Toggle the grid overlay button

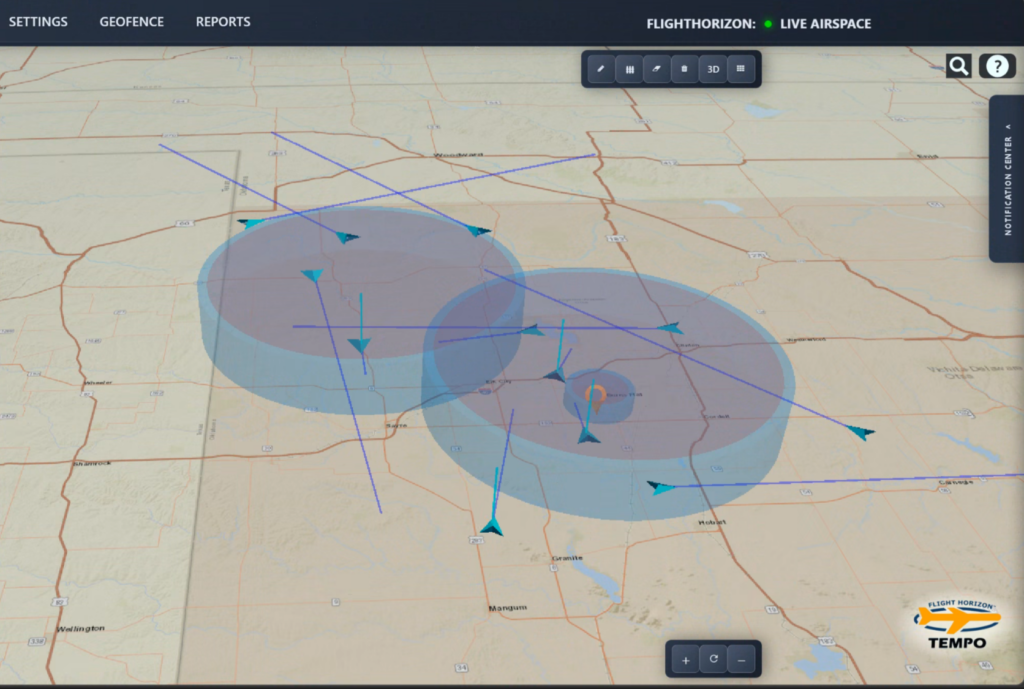[741, 69]
